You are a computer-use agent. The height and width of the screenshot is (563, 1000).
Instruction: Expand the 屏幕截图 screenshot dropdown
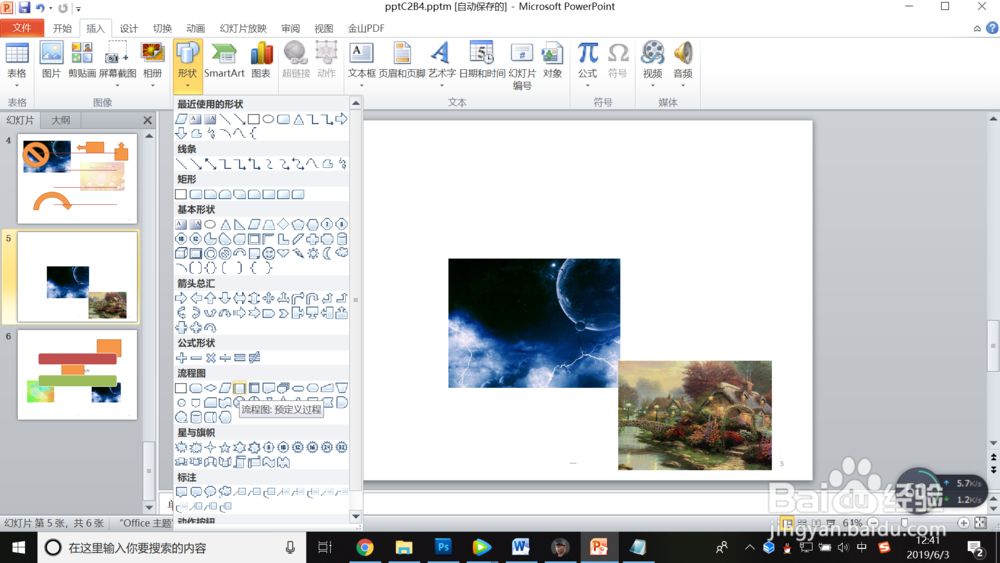coord(117,85)
